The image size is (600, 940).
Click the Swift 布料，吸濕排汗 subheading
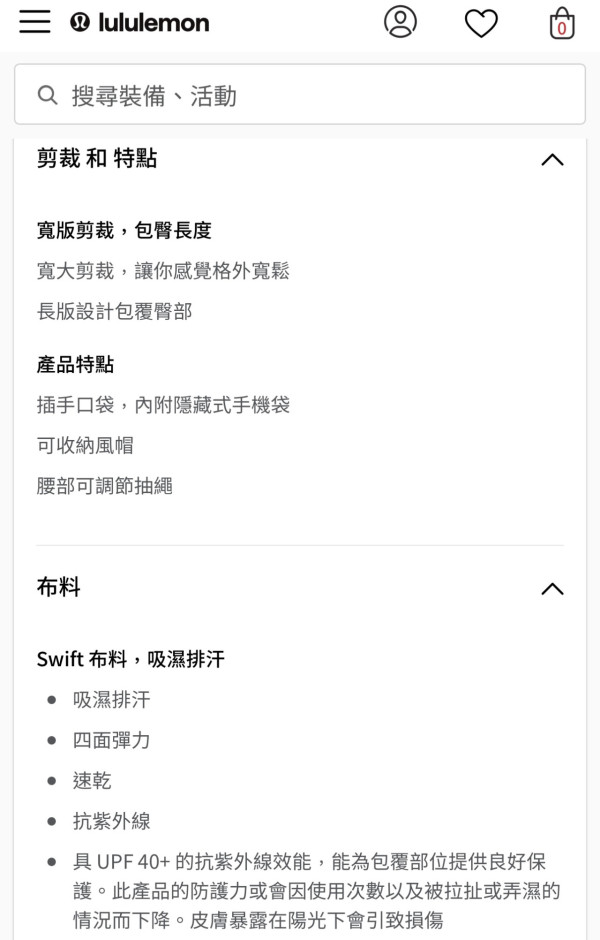coord(130,658)
